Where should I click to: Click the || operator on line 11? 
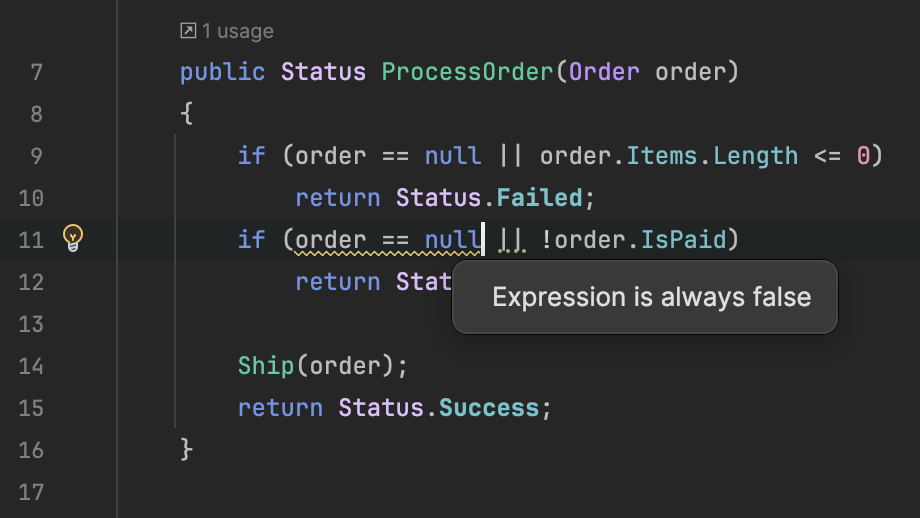[512, 240]
